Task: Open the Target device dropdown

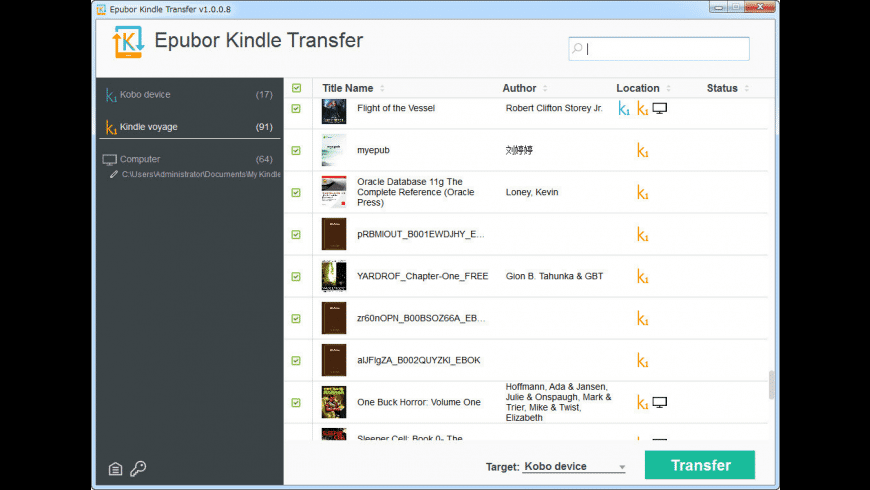Action: tap(574, 467)
